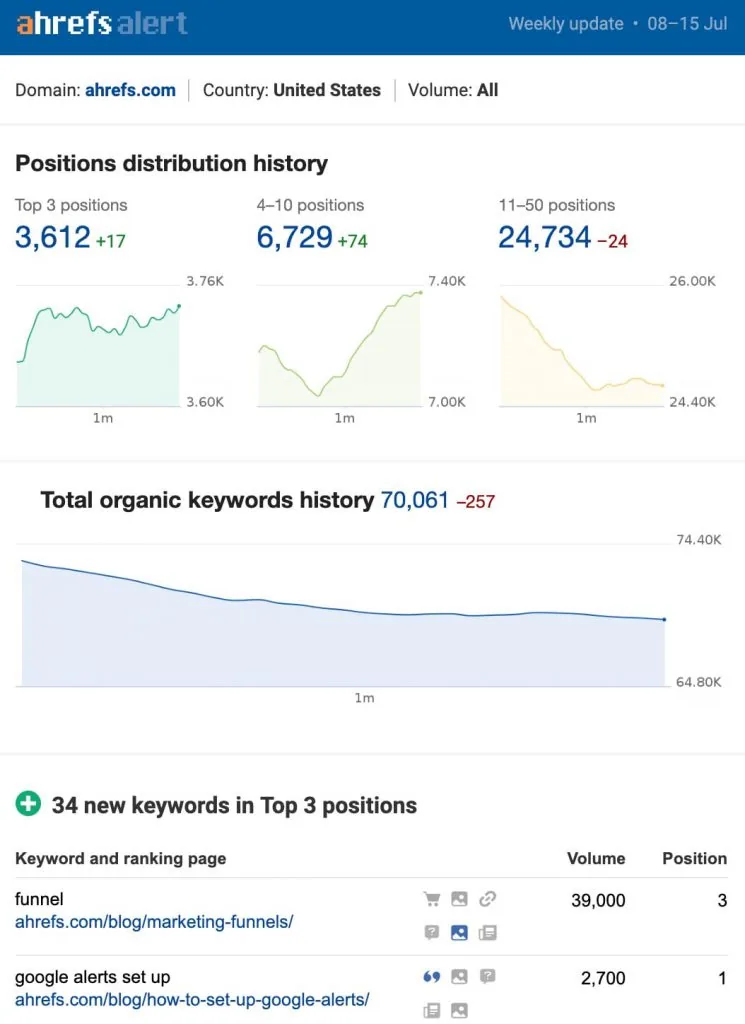Open the ahrefs.com domain link
Screen dimensions: 745x1024
click(x=130, y=90)
